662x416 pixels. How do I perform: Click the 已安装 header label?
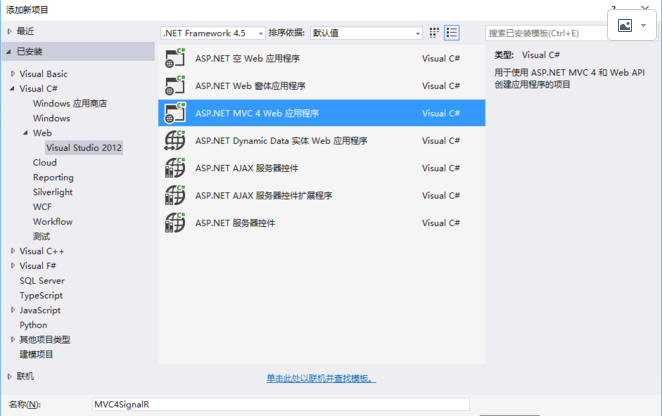pos(29,52)
